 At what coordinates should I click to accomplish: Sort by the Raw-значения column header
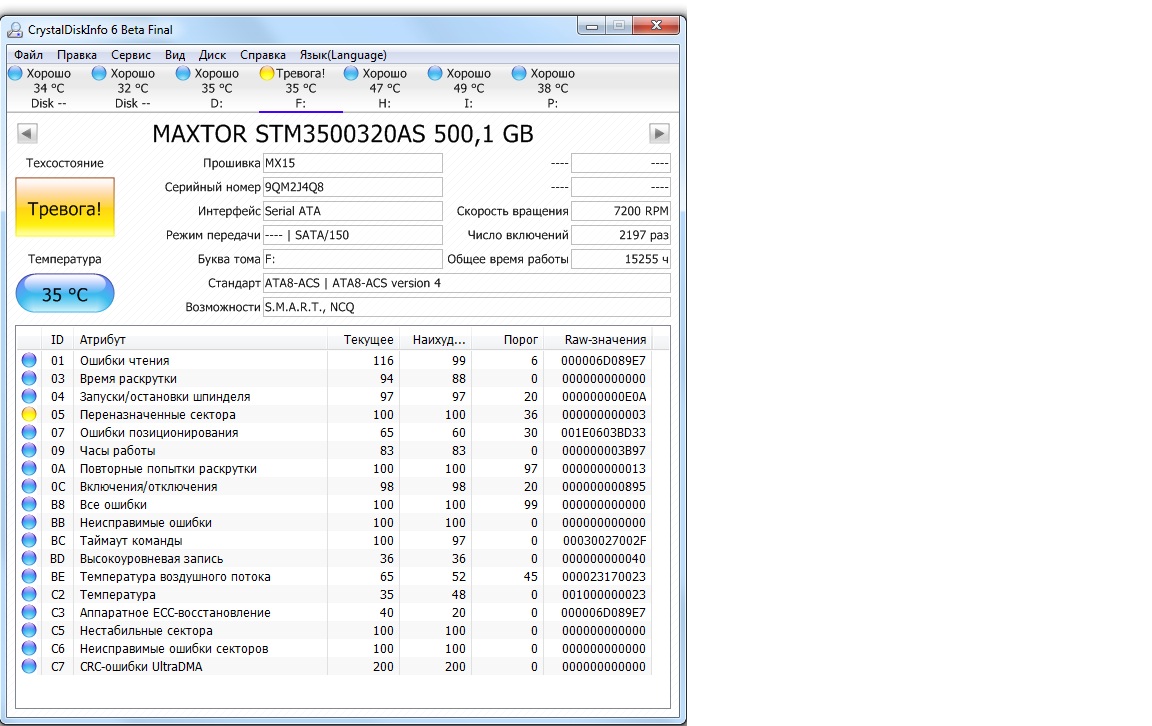pyautogui.click(x=597, y=339)
